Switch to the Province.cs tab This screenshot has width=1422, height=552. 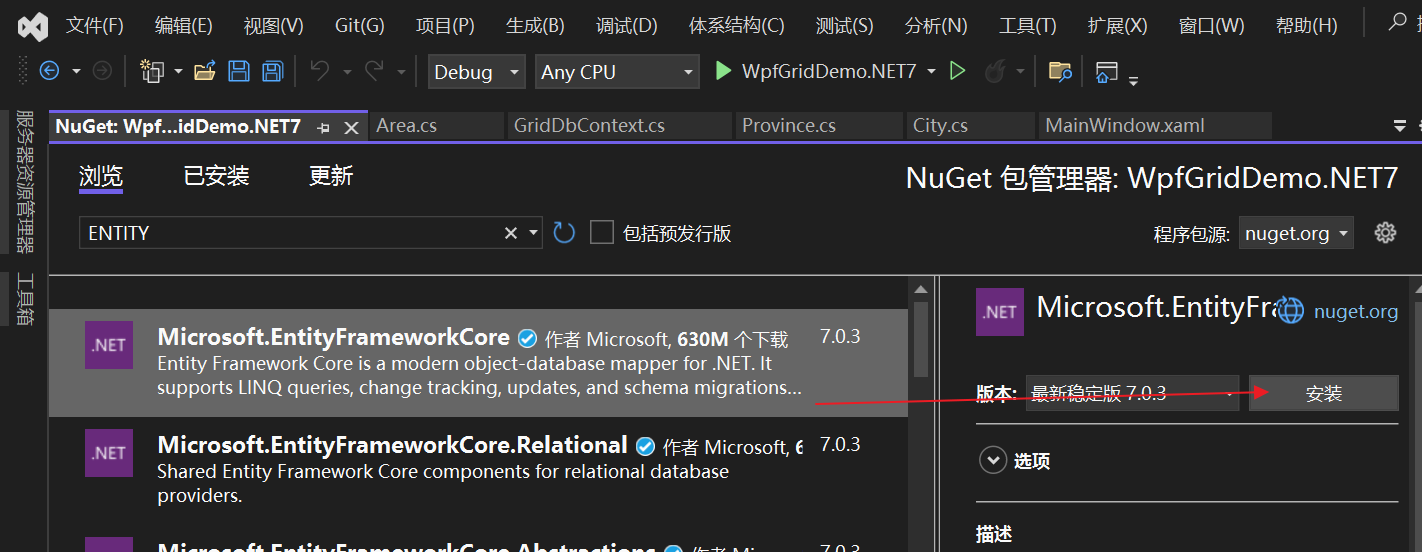pyautogui.click(x=818, y=126)
